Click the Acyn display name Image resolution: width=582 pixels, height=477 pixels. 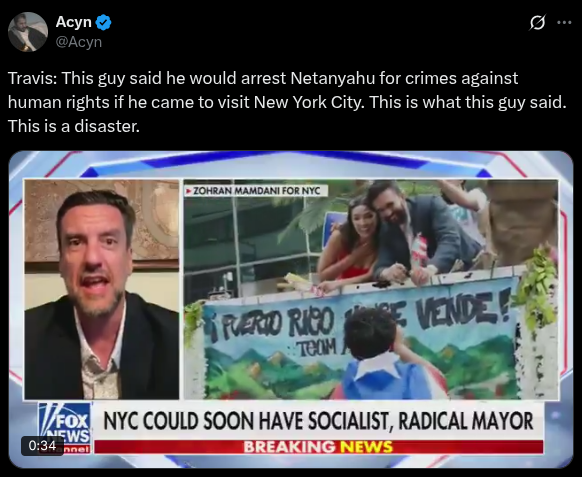coord(73,22)
